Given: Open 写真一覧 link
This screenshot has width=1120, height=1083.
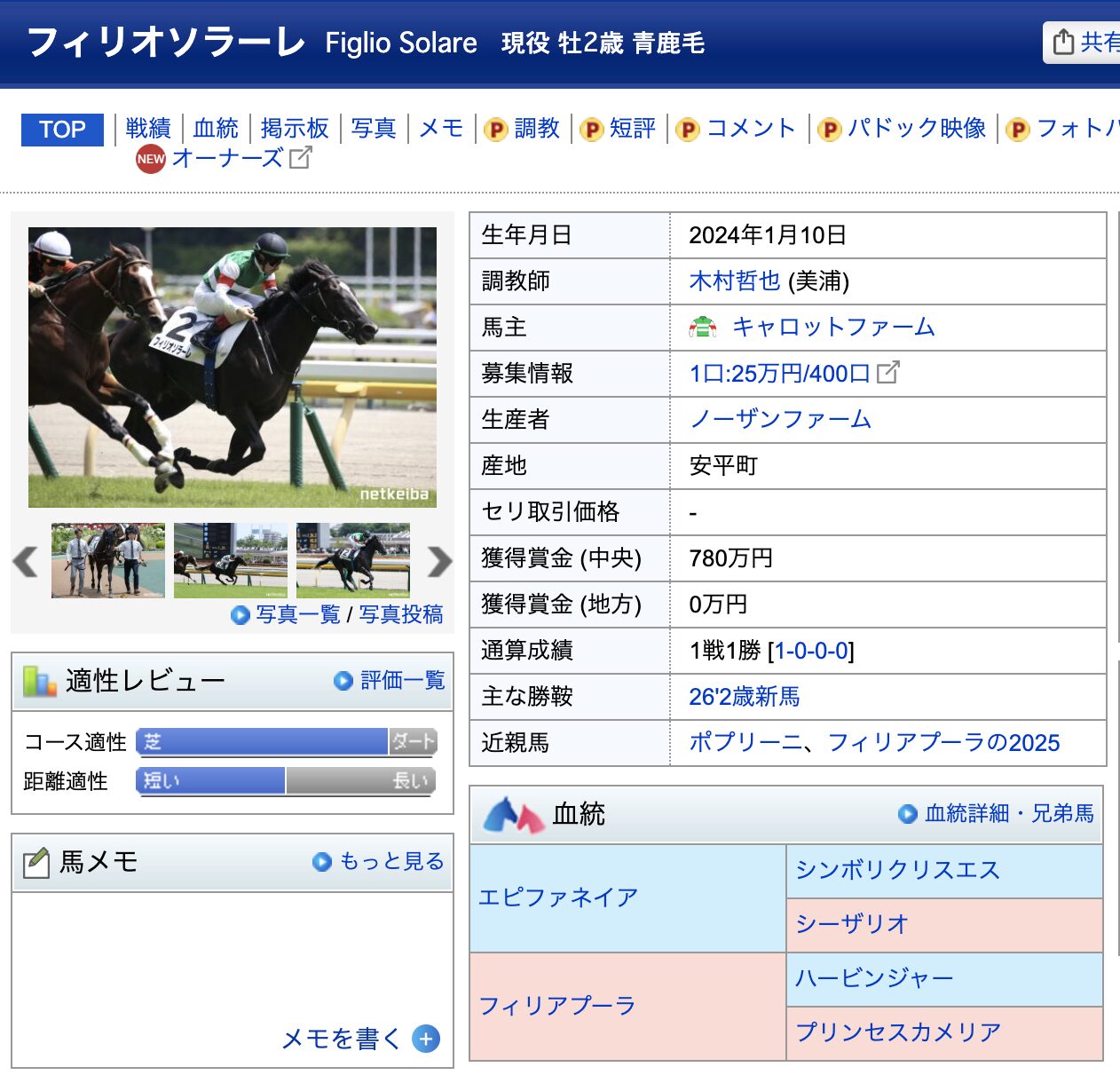Looking at the screenshot, I should pos(298,614).
